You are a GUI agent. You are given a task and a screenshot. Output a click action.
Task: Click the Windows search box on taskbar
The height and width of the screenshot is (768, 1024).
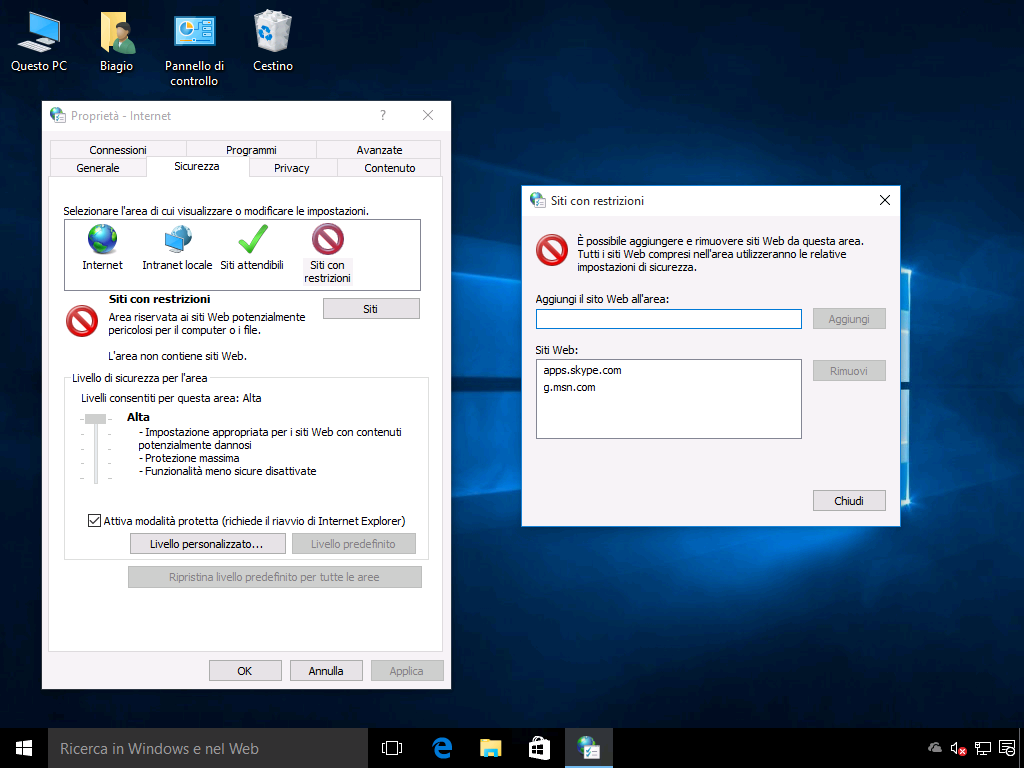[208, 748]
